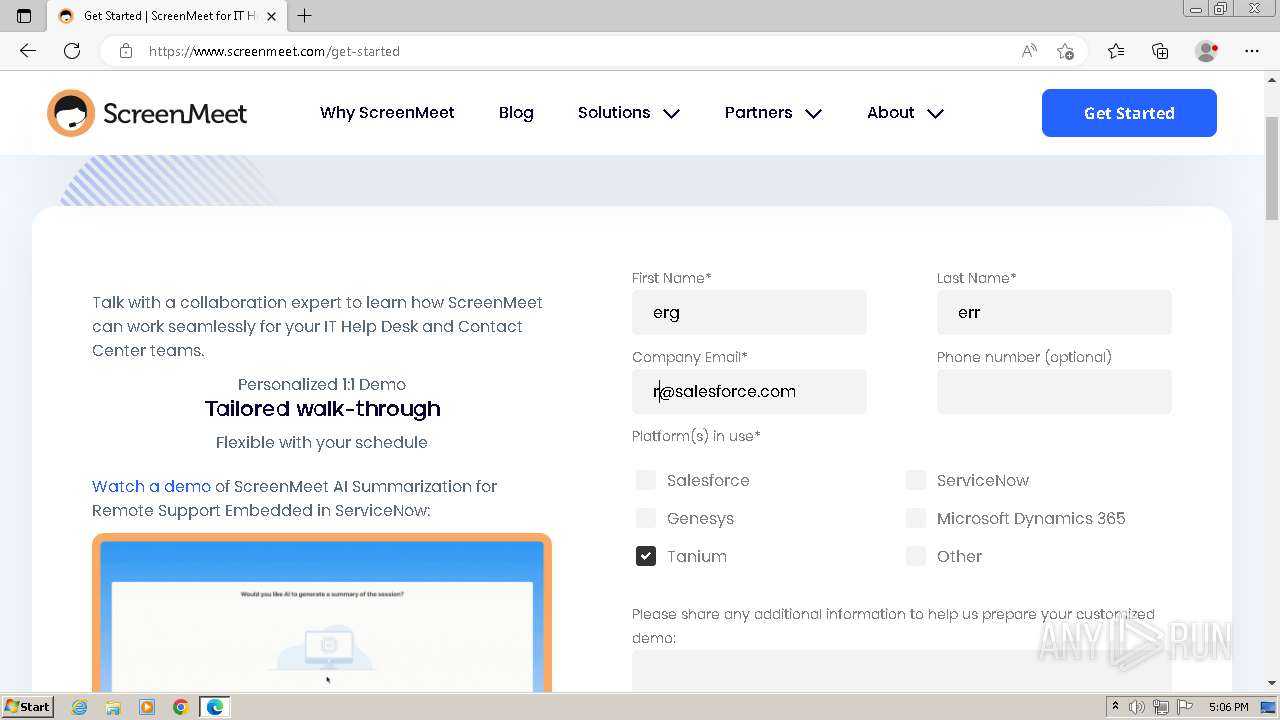Click the Tailored walk-through heading
The height and width of the screenshot is (720, 1280).
pos(322,409)
